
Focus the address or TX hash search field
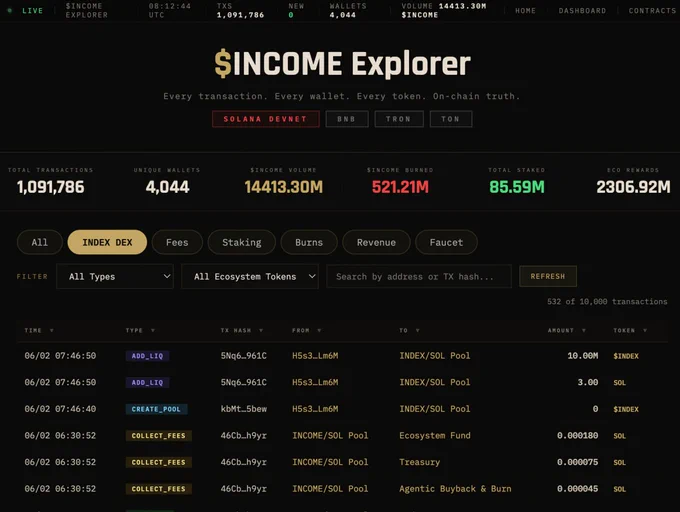[x=419, y=277]
